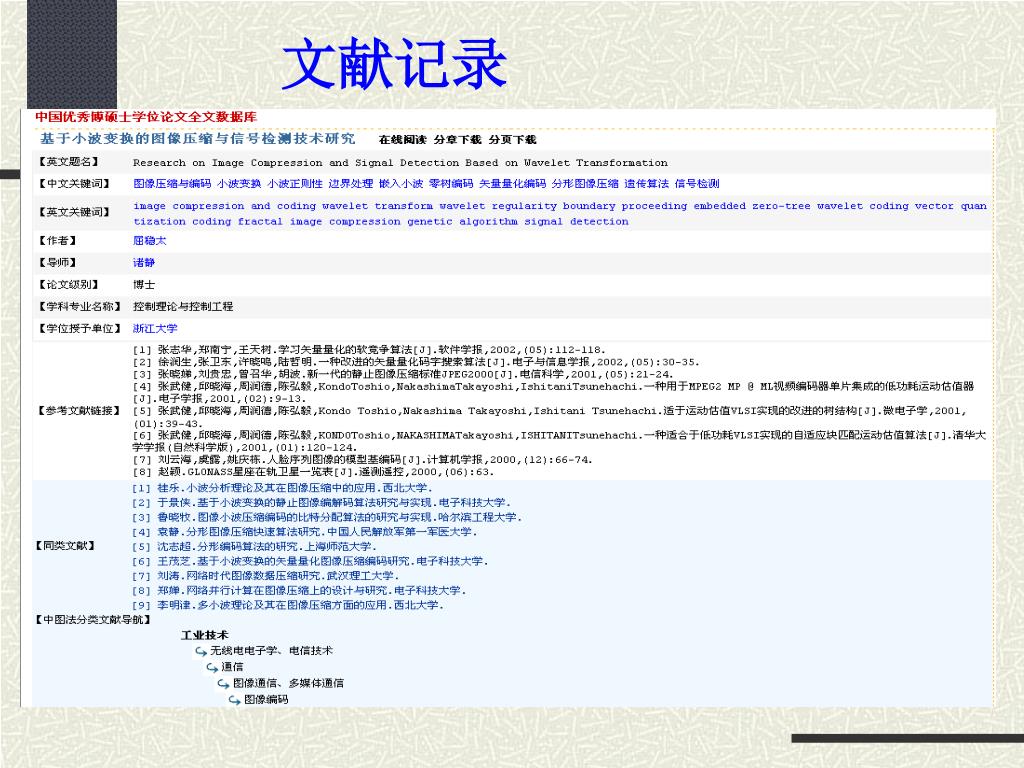Click the English keyword 'wavelet regularity'

click(x=498, y=206)
